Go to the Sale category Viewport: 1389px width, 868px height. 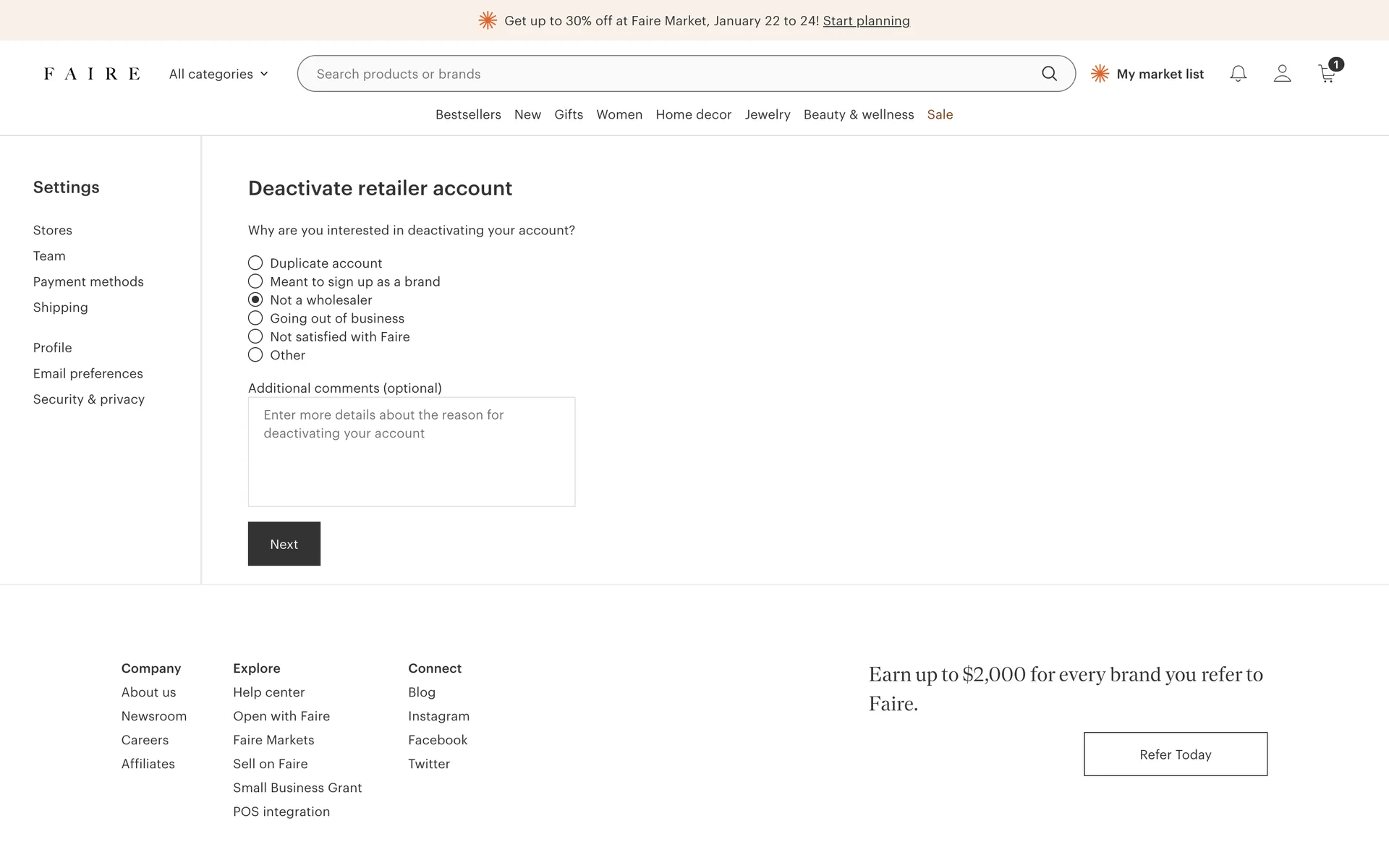(x=940, y=114)
